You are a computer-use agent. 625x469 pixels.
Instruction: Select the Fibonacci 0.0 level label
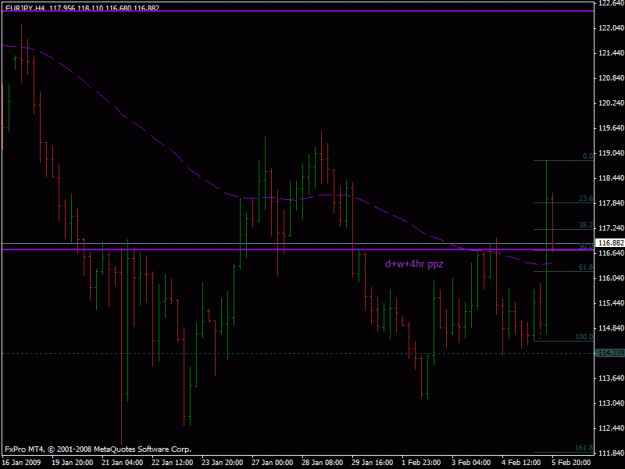[588, 156]
